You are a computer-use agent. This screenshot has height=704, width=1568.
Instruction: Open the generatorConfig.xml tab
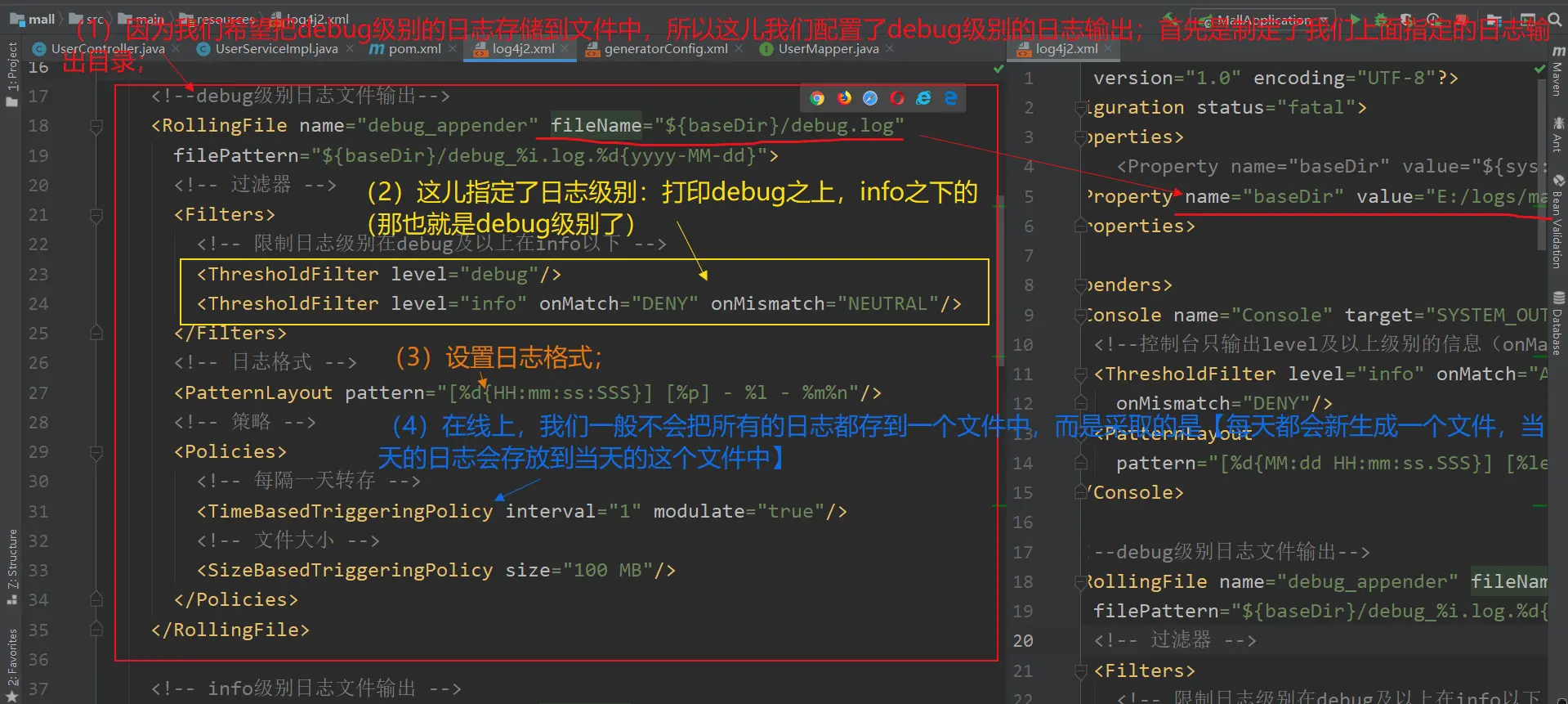(x=666, y=49)
